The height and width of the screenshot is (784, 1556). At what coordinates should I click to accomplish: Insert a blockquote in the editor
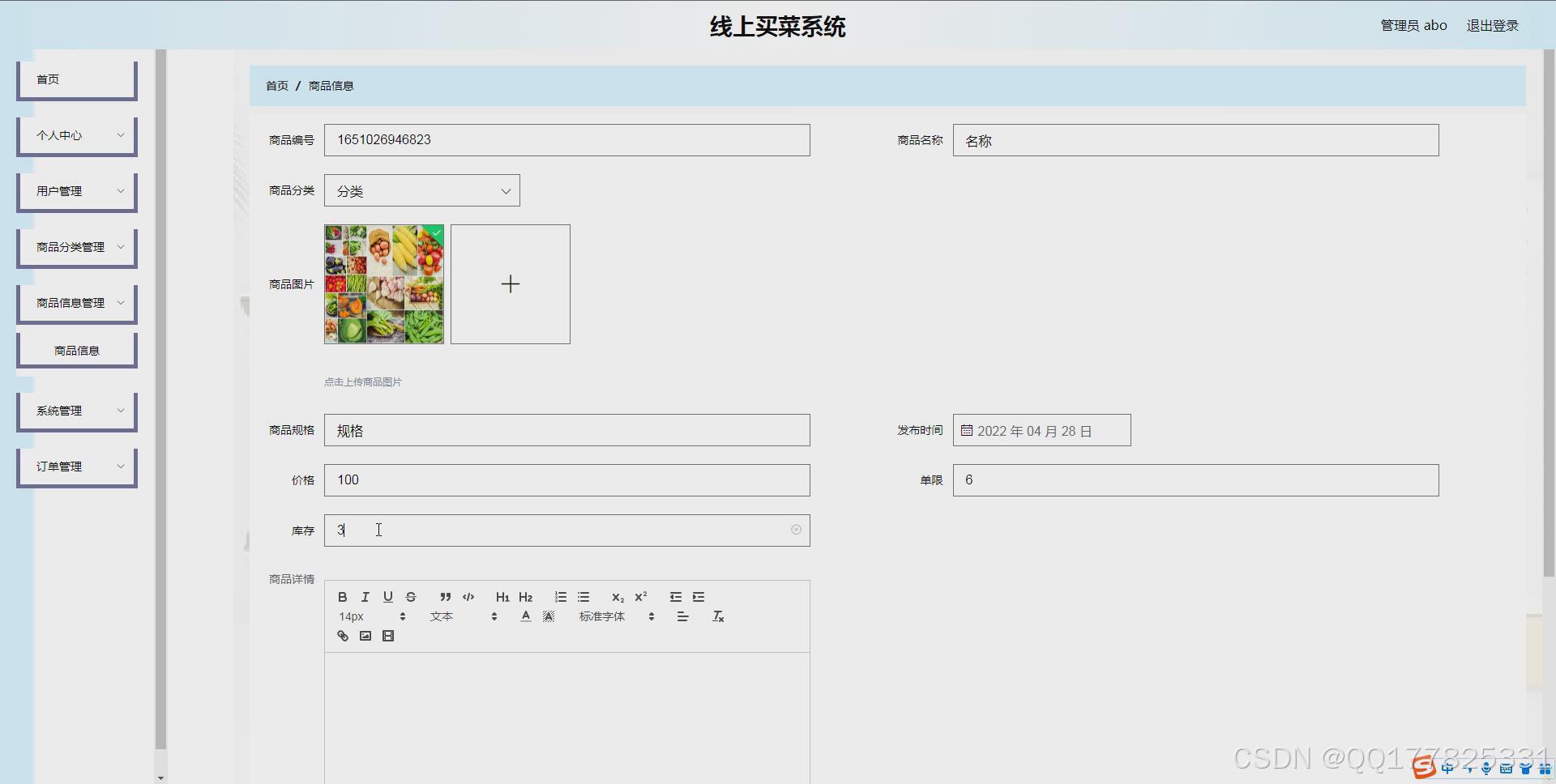pyautogui.click(x=446, y=597)
